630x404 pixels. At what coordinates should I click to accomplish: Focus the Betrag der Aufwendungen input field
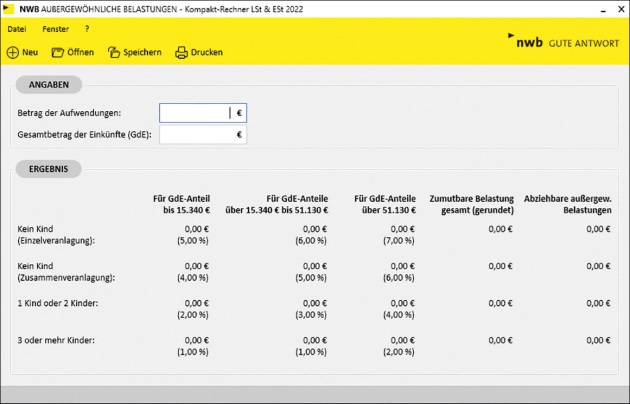(195, 113)
